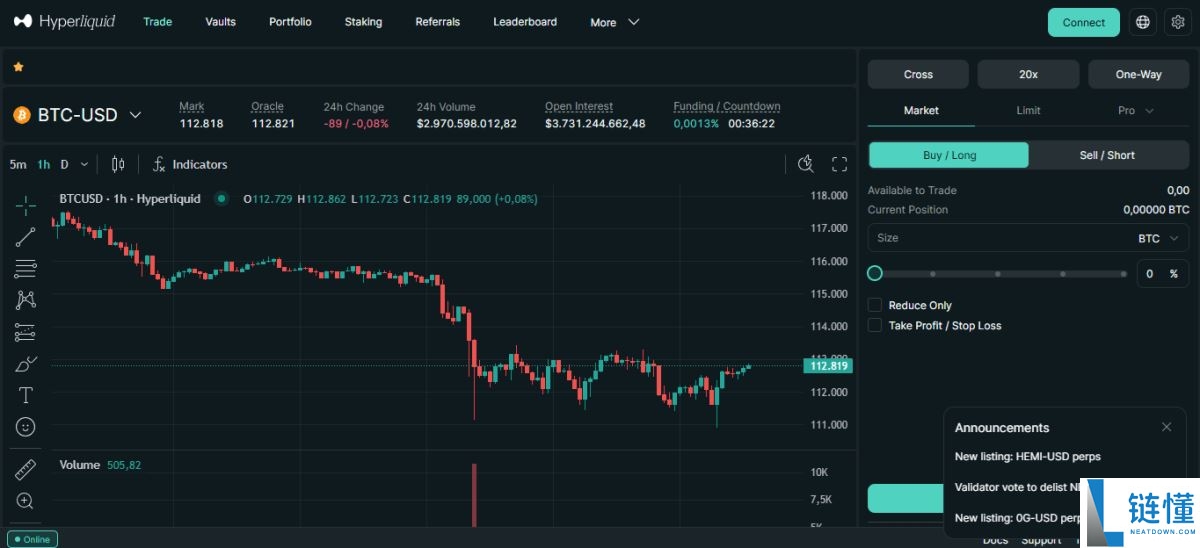
Task: Select the 5m timeframe
Action: tap(18, 164)
